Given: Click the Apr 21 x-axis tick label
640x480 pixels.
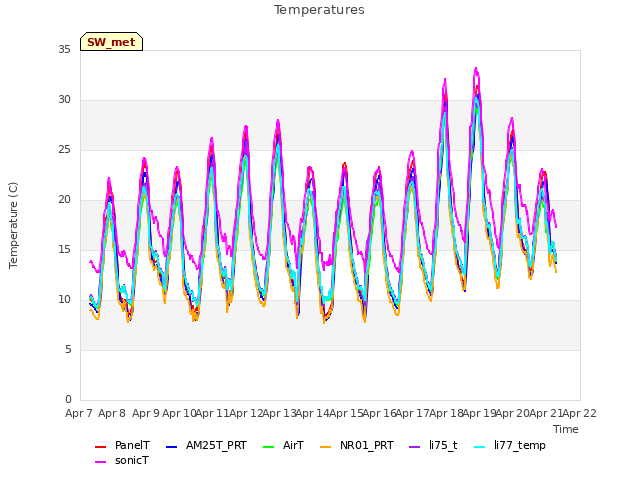Looking at the screenshot, I should pyautogui.click(x=546, y=413).
